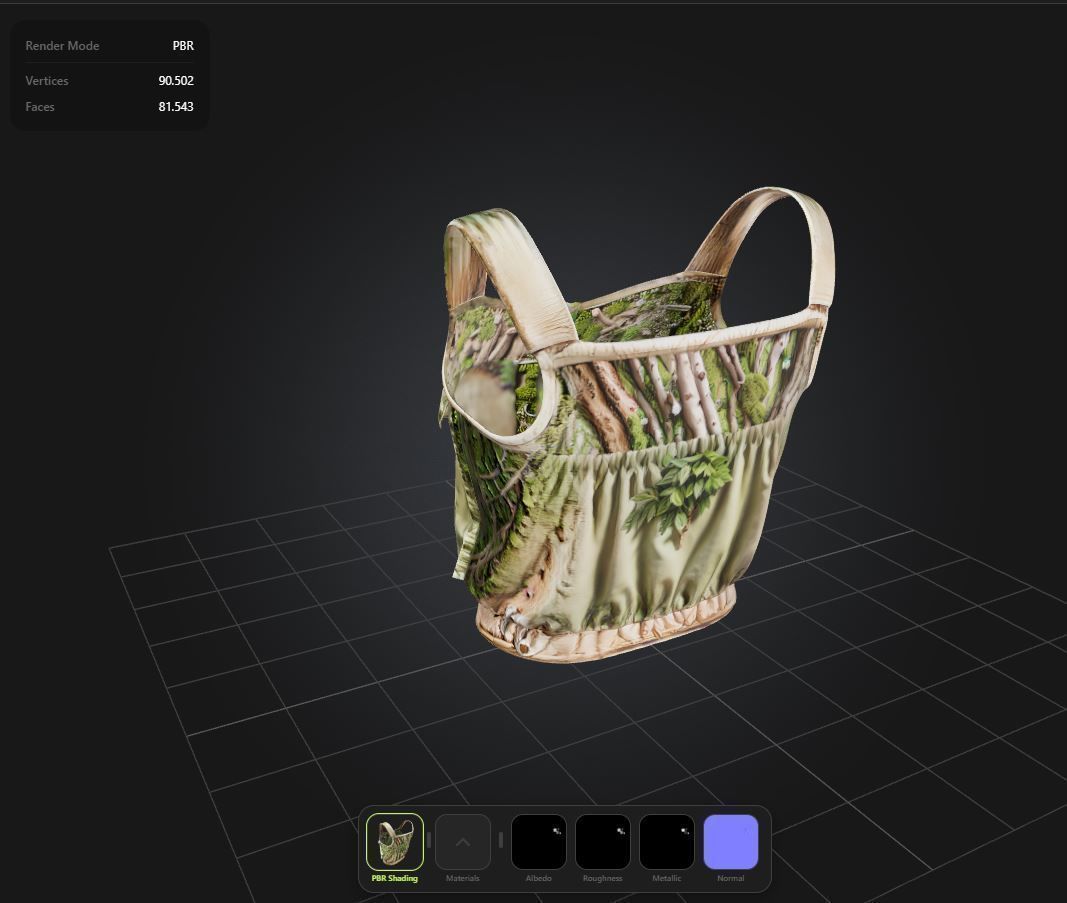This screenshot has height=903, width=1067.
Task: Click the Faces label
Action: 39,107
